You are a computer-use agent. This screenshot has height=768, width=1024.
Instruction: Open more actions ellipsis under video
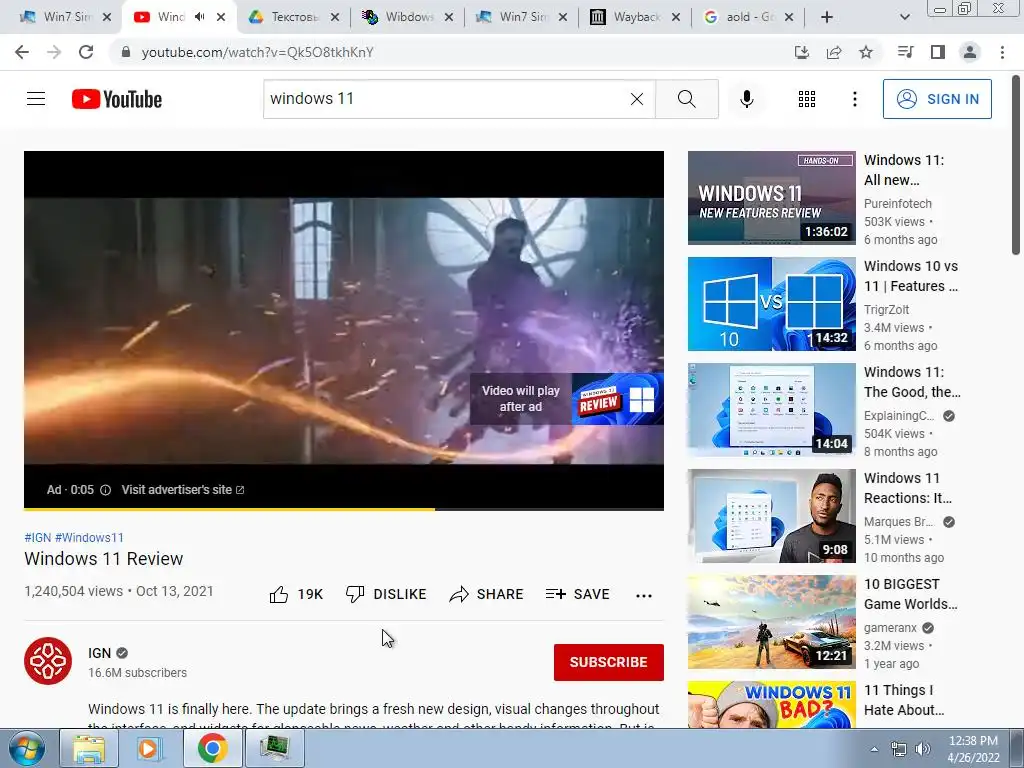click(x=644, y=596)
